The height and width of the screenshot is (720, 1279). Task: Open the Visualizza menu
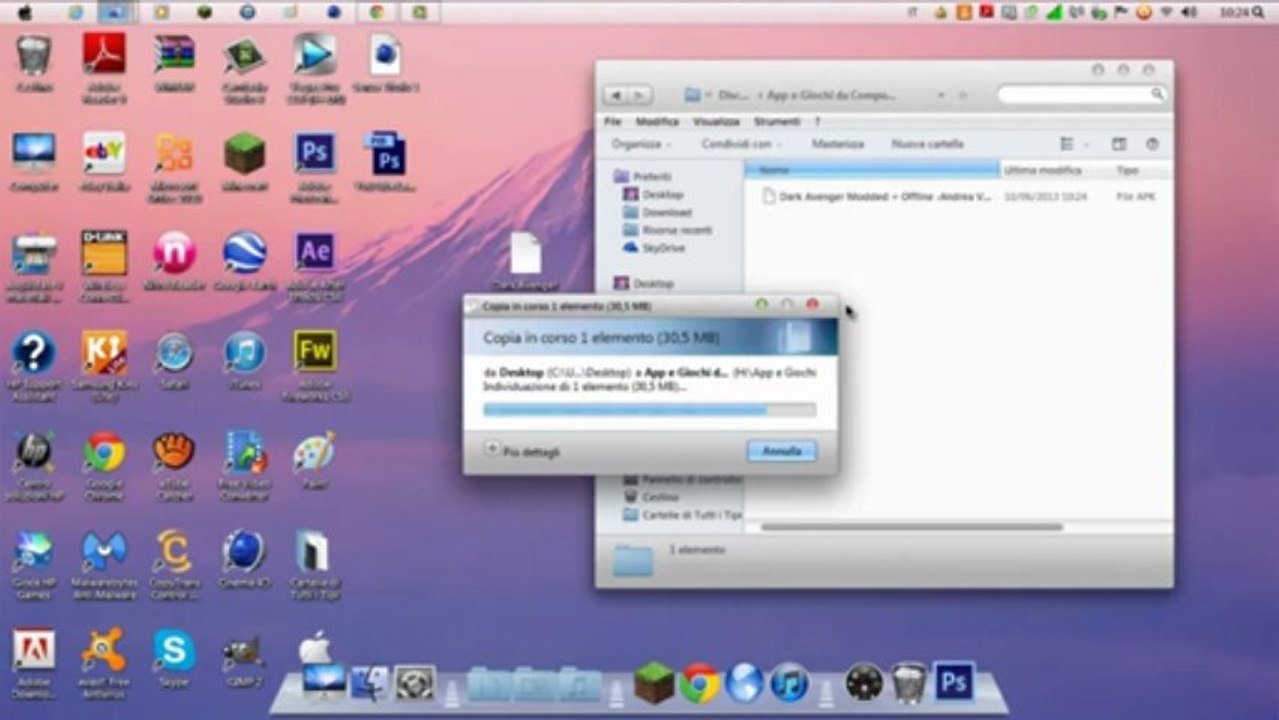point(716,121)
